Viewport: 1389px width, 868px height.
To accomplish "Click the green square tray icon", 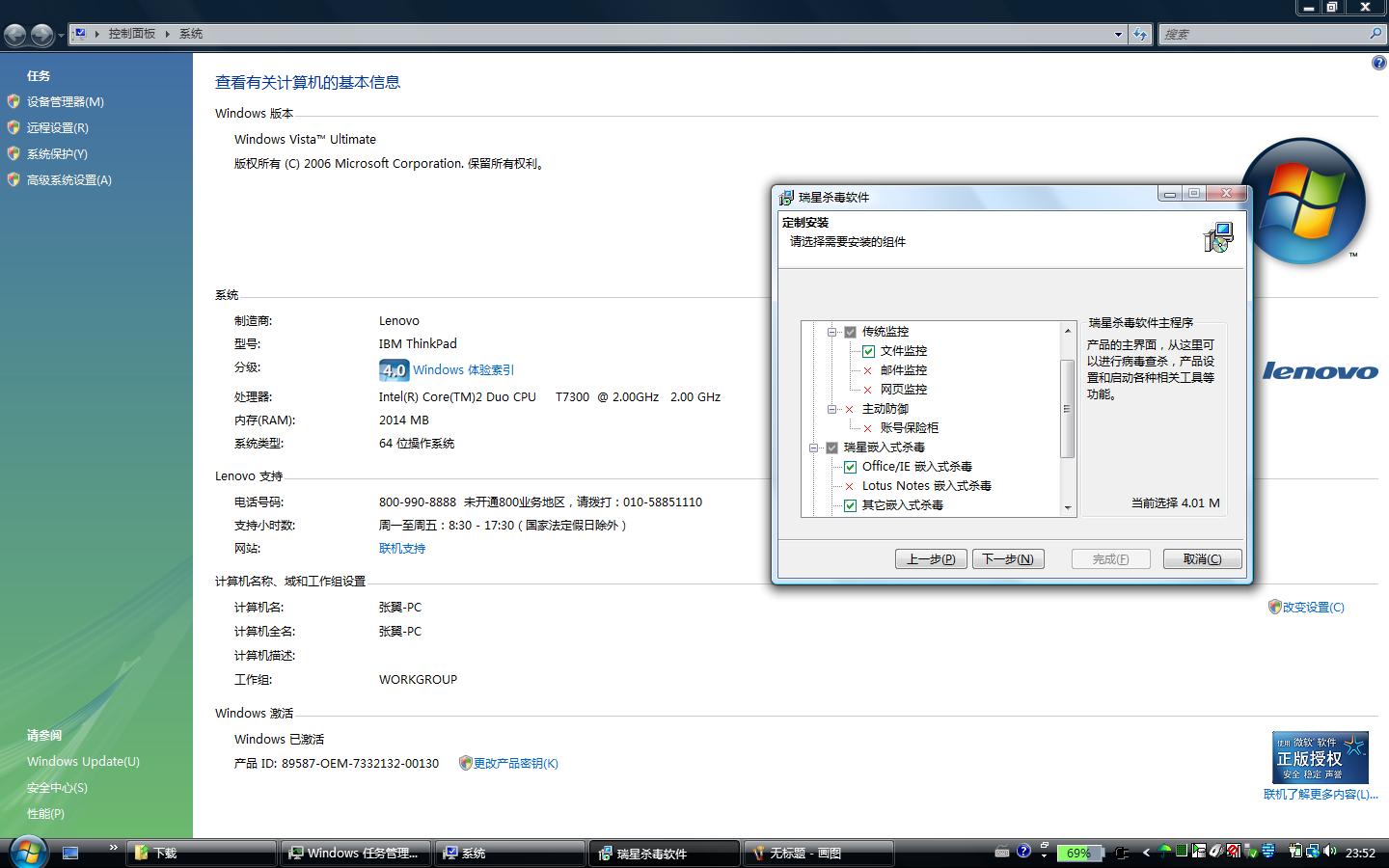I will 1181,852.
